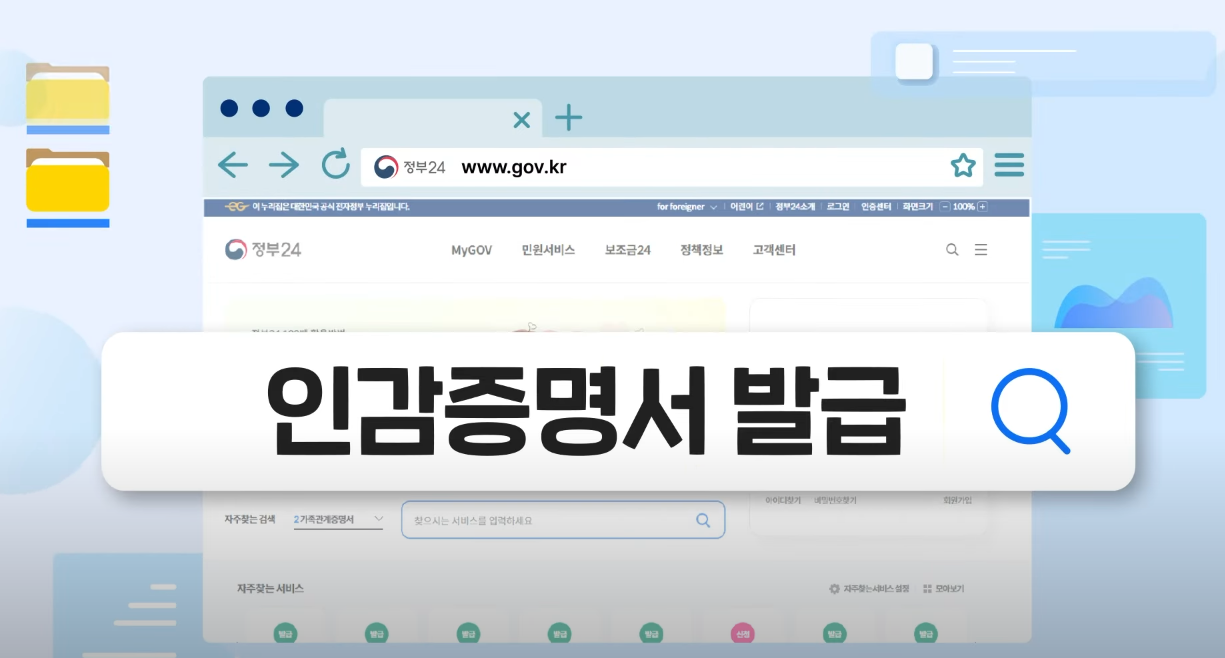Bookmark the page using the star icon
The image size is (1225, 658).
(963, 165)
